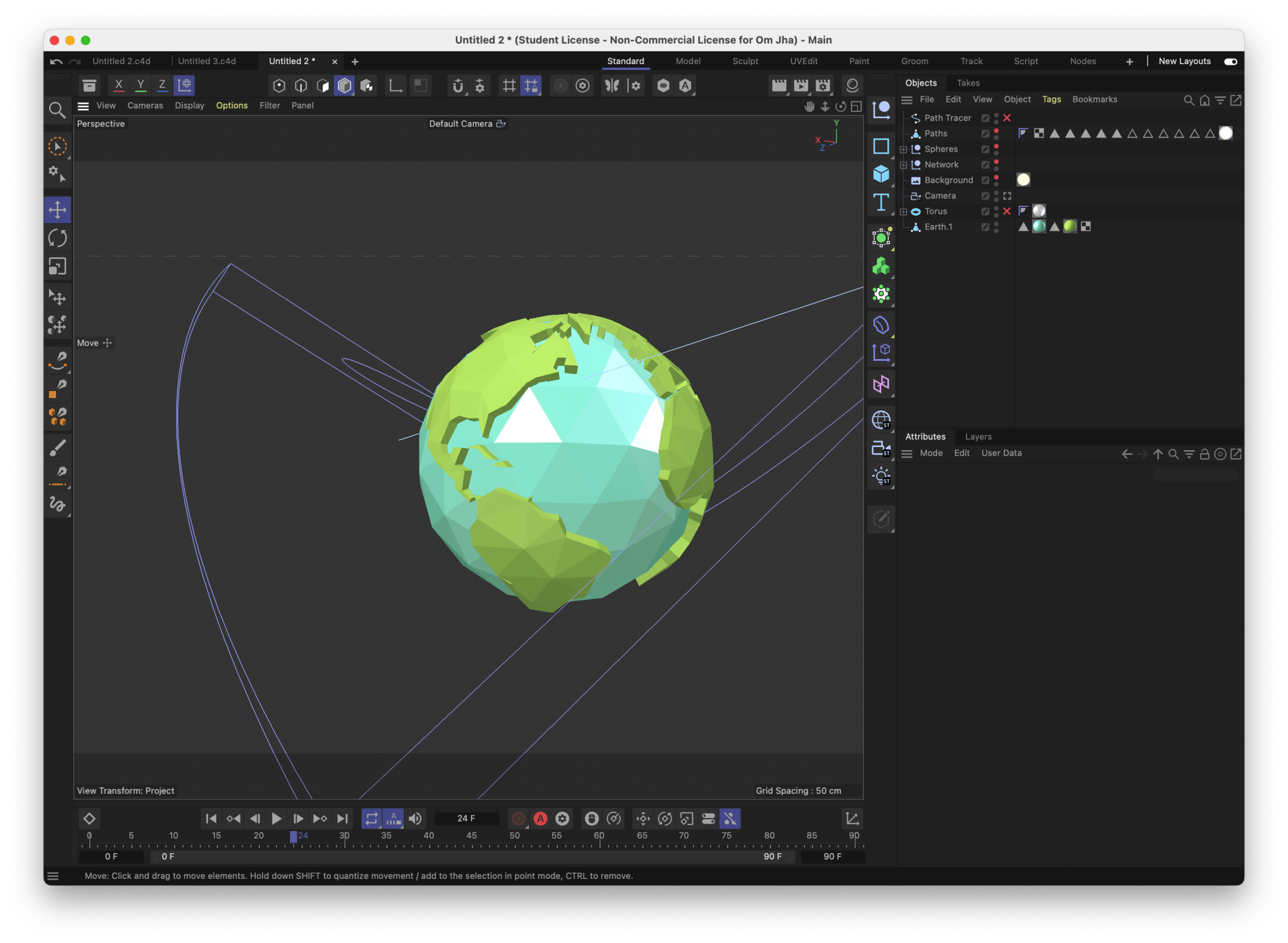Click the white material tag on Paths
Viewport: 1288px width, 943px height.
pos(1226,133)
